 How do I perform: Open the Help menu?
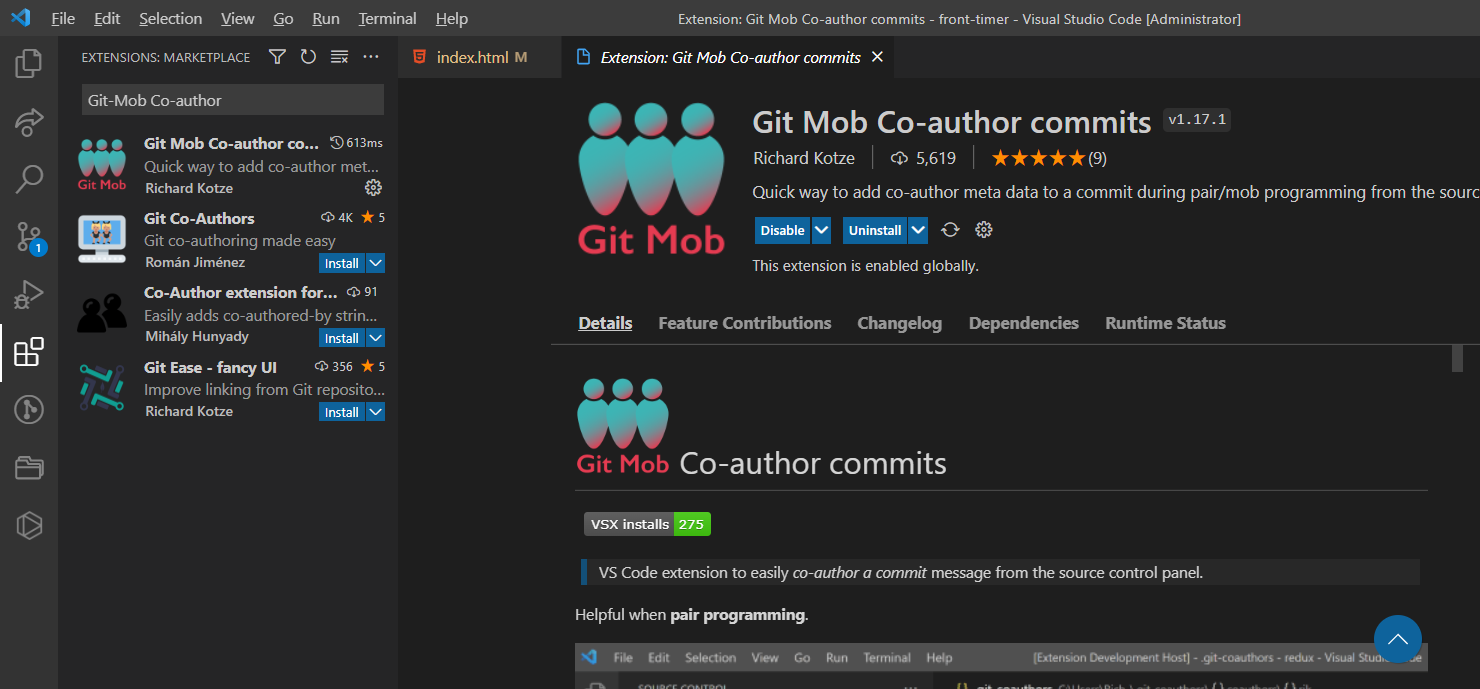coord(452,18)
